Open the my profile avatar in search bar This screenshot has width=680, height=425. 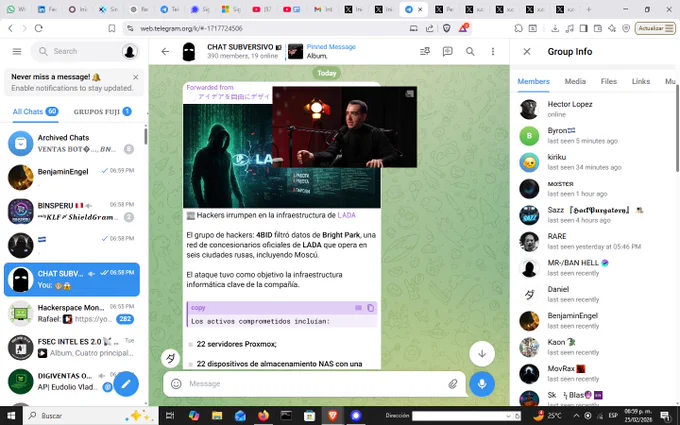(x=129, y=51)
